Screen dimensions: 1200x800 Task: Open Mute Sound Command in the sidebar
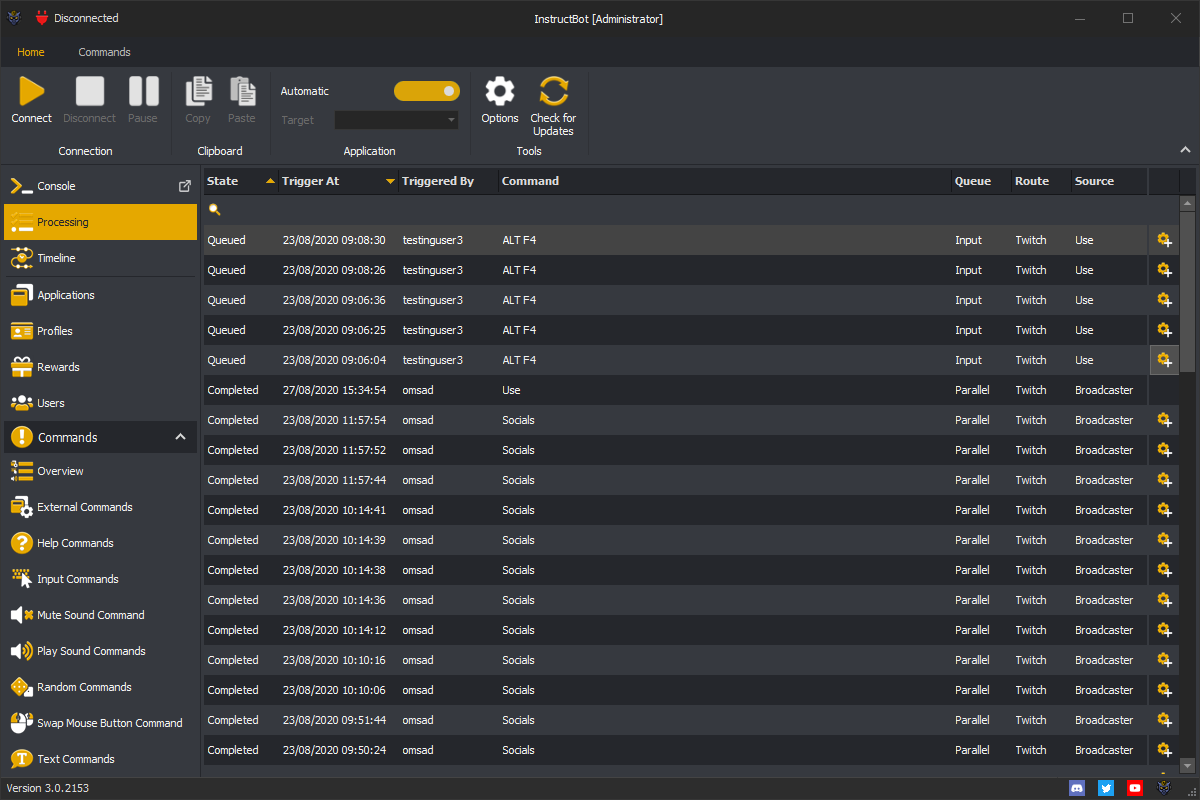tap(100, 615)
